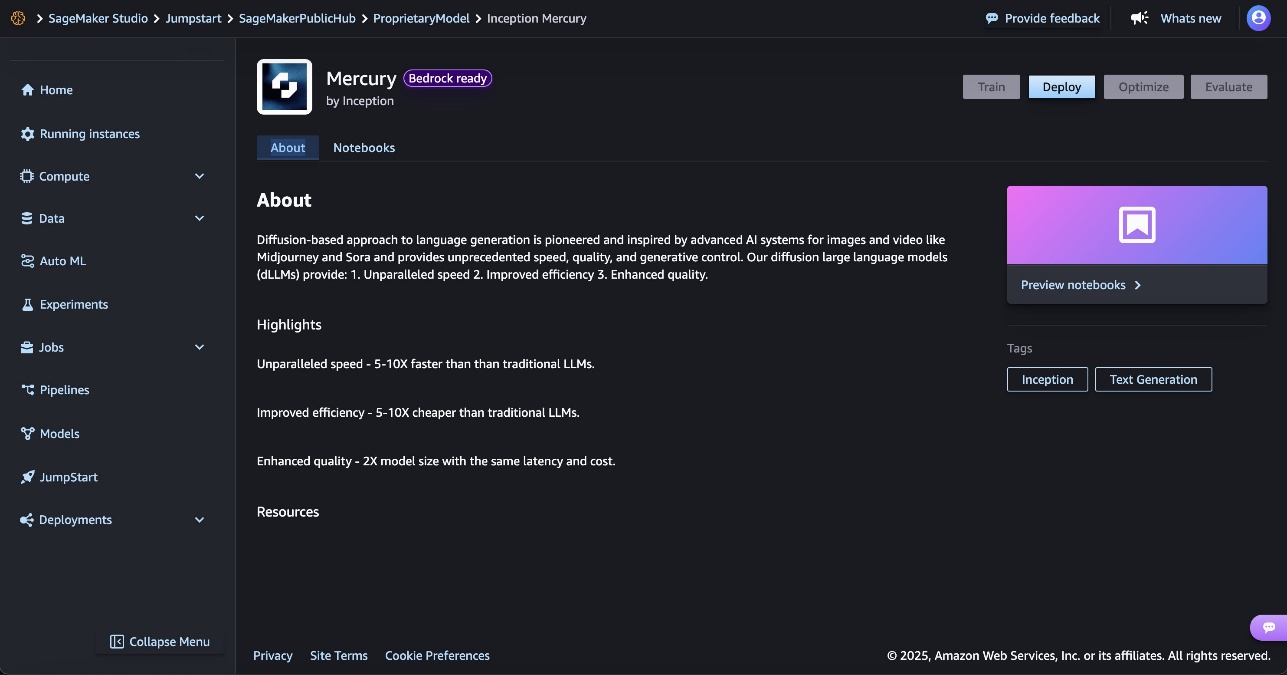1287x675 pixels.
Task: Go to Pipelines in the sidebar
Action: tap(56, 390)
